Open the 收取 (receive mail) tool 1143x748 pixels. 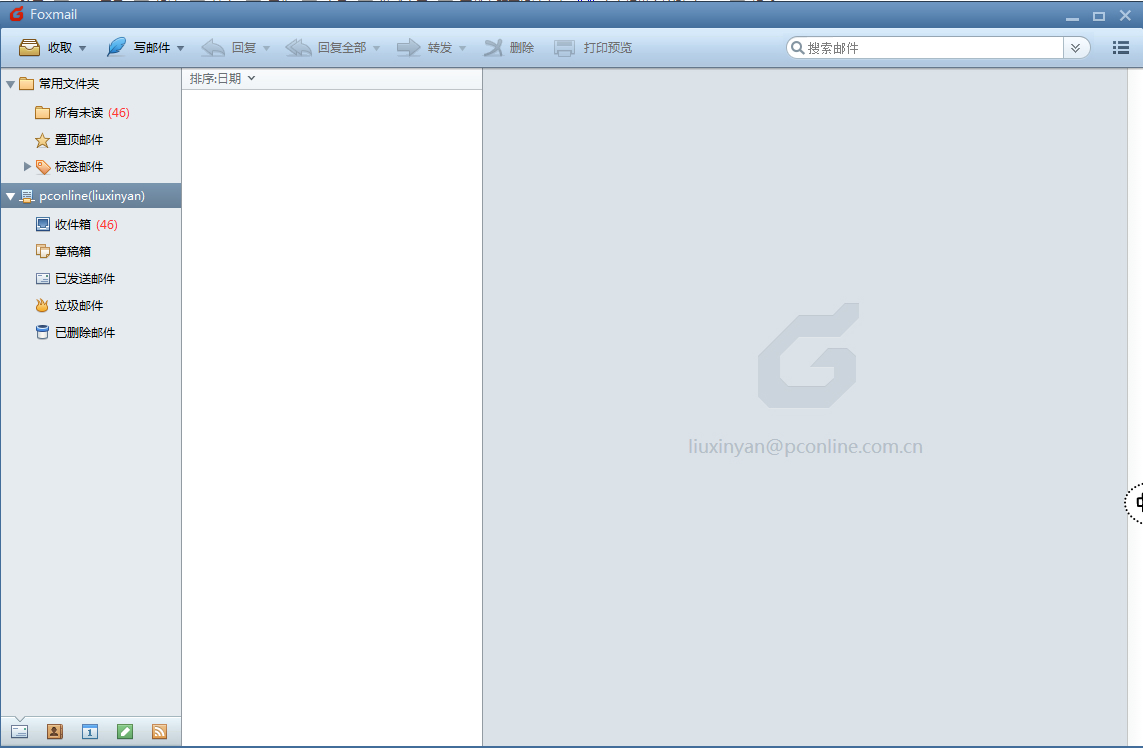click(44, 47)
